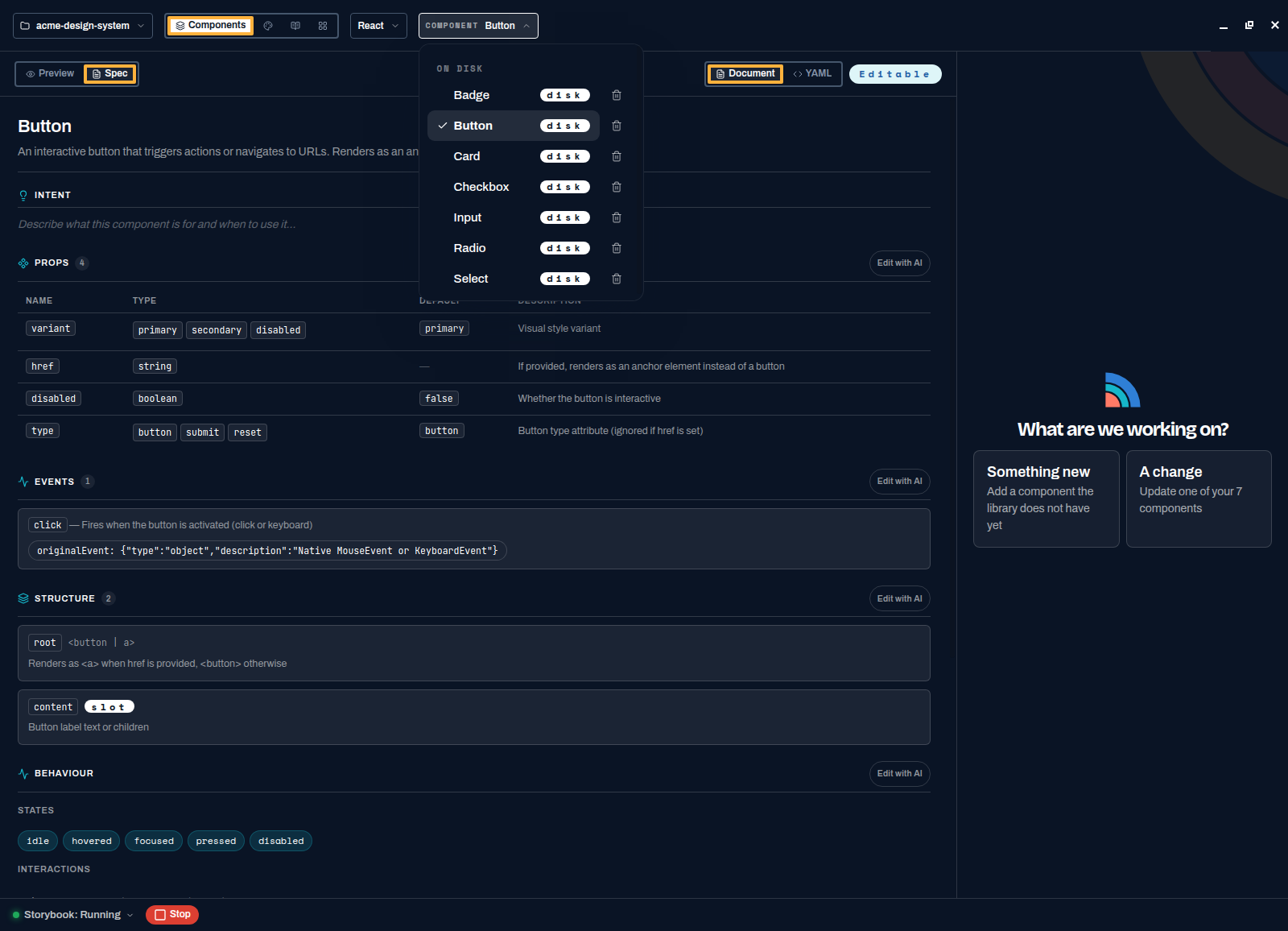The image size is (1288, 931).
Task: Click Edit with AI for Events
Action: click(900, 482)
